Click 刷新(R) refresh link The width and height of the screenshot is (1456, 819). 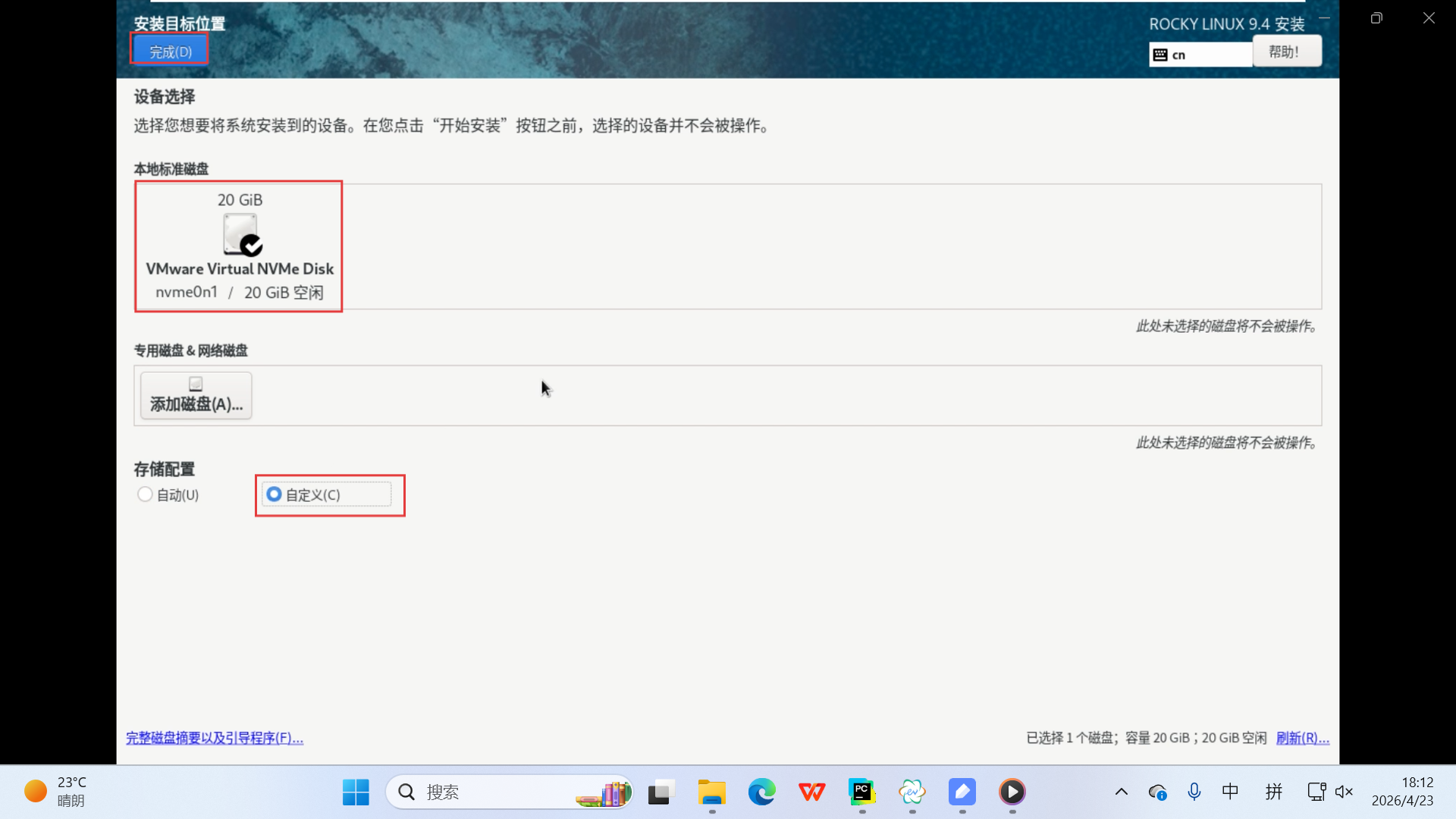pos(1302,738)
